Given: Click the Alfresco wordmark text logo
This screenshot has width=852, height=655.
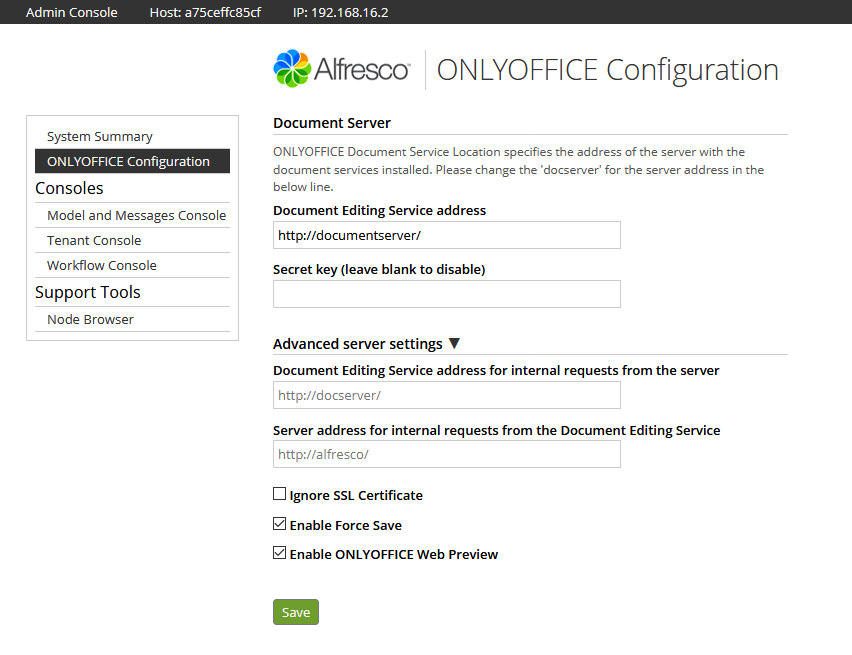Looking at the screenshot, I should (x=362, y=70).
